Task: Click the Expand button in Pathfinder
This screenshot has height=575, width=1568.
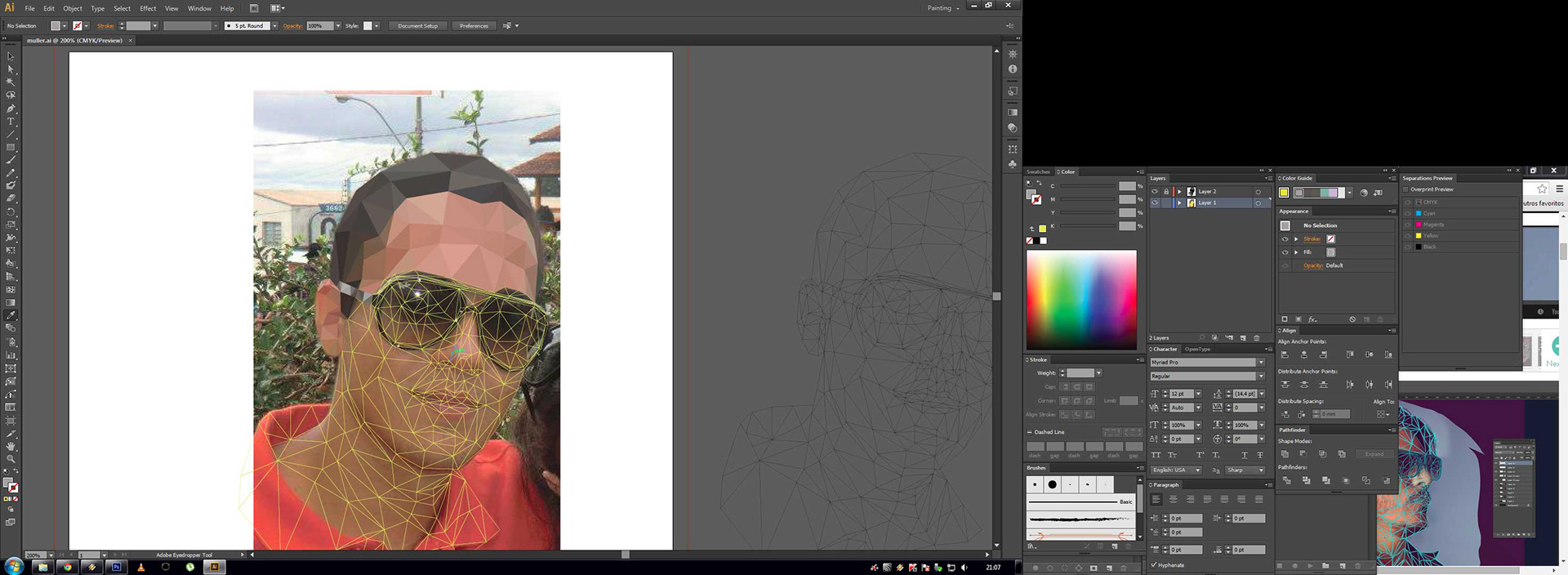Action: [x=1374, y=454]
